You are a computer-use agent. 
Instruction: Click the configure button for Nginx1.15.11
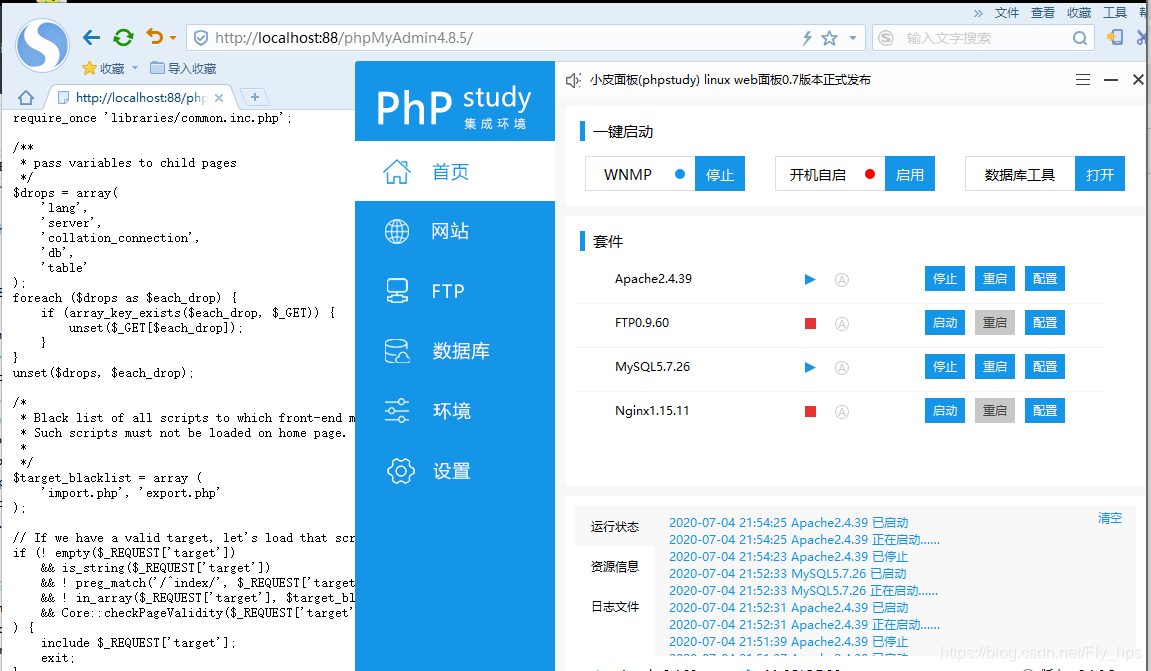[x=1045, y=410]
